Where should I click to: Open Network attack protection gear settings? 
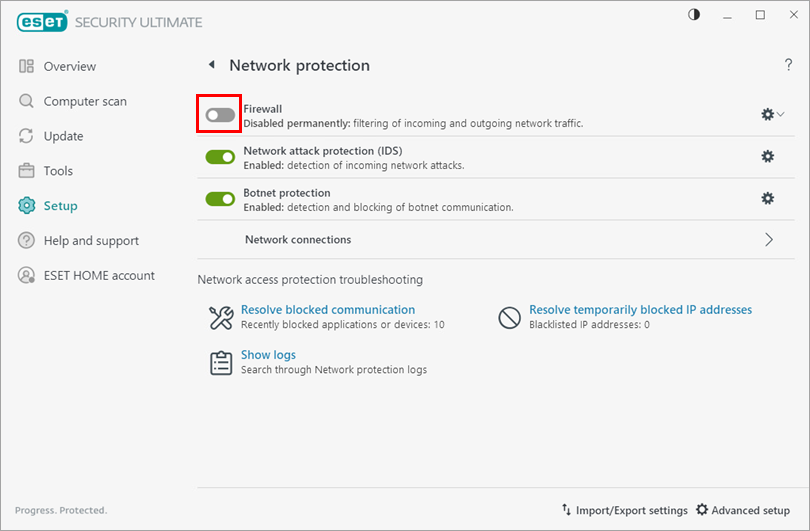tap(767, 157)
